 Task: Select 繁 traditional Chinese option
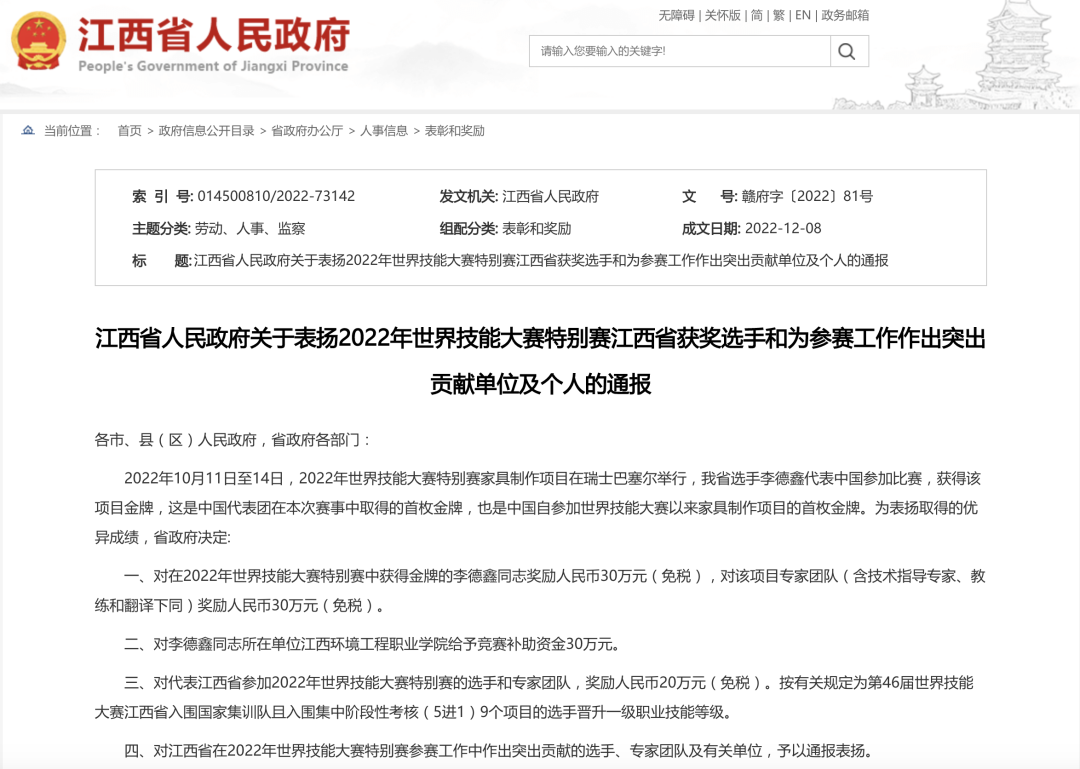tap(779, 15)
